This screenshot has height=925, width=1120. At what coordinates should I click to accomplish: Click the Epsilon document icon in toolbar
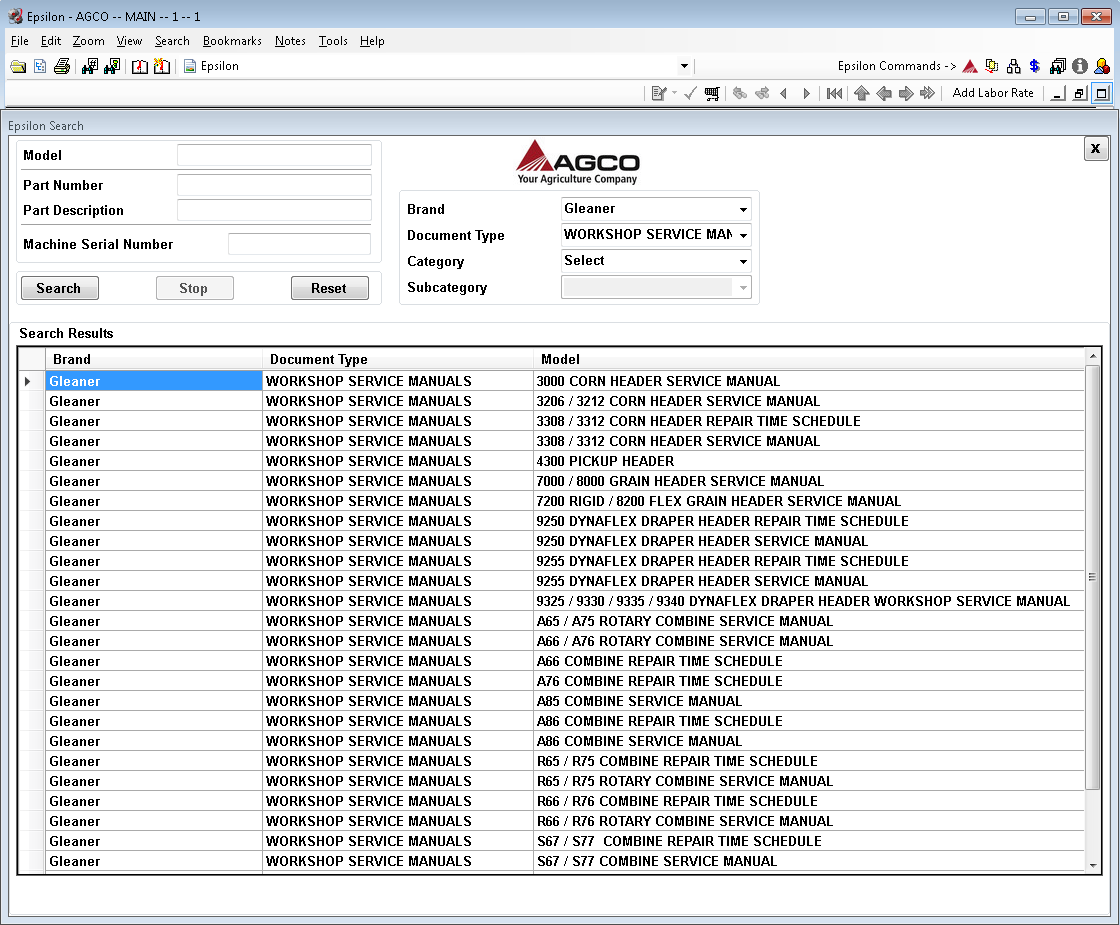coord(190,66)
